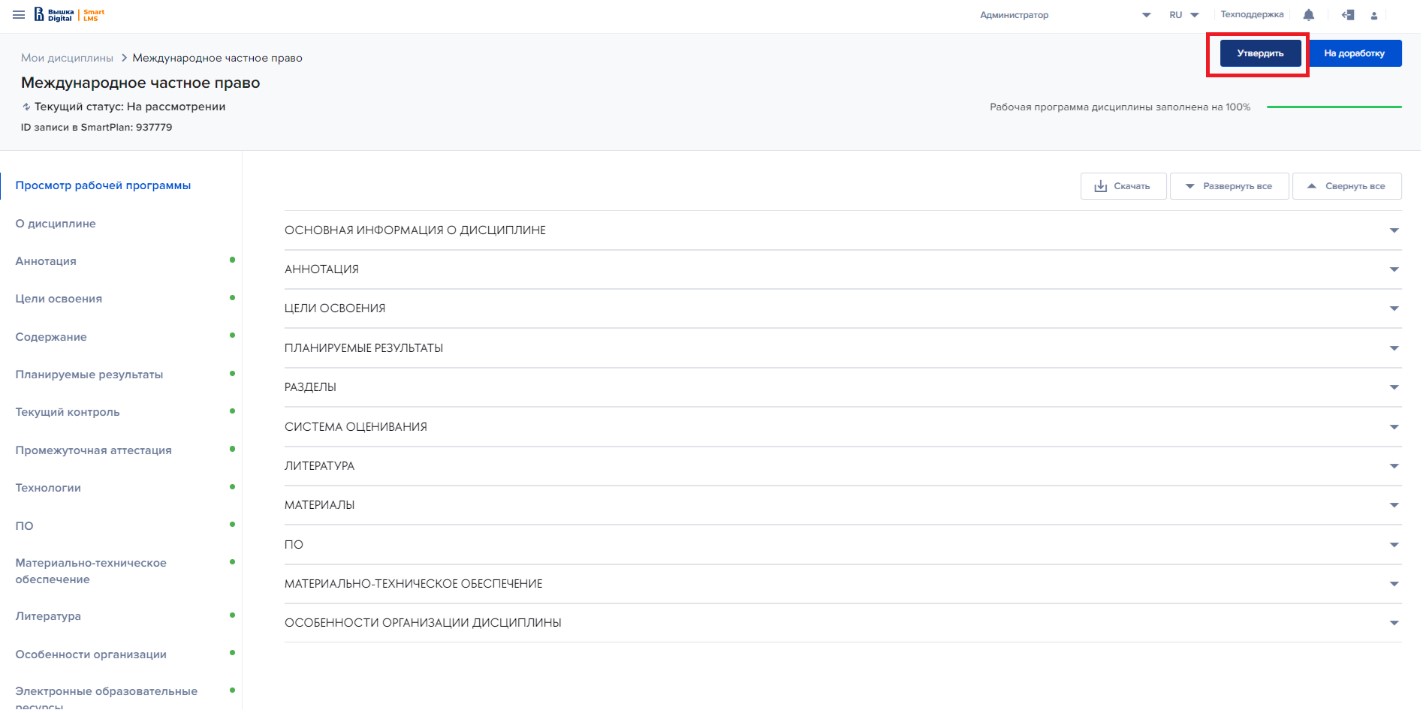The width and height of the screenshot is (1426, 713).
Task: Open notifications bell icon
Action: tap(1308, 15)
